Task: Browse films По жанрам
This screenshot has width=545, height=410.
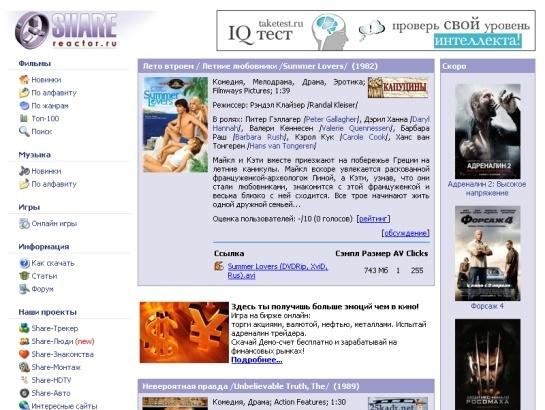Action: point(50,106)
